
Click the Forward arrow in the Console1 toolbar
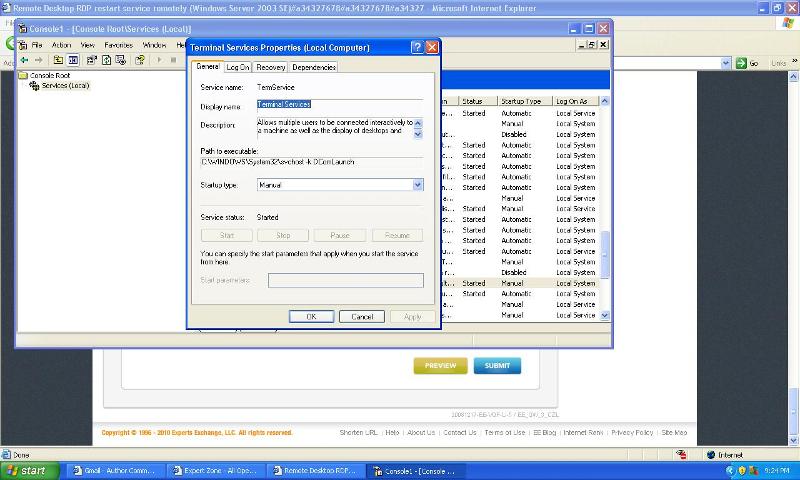[38, 60]
